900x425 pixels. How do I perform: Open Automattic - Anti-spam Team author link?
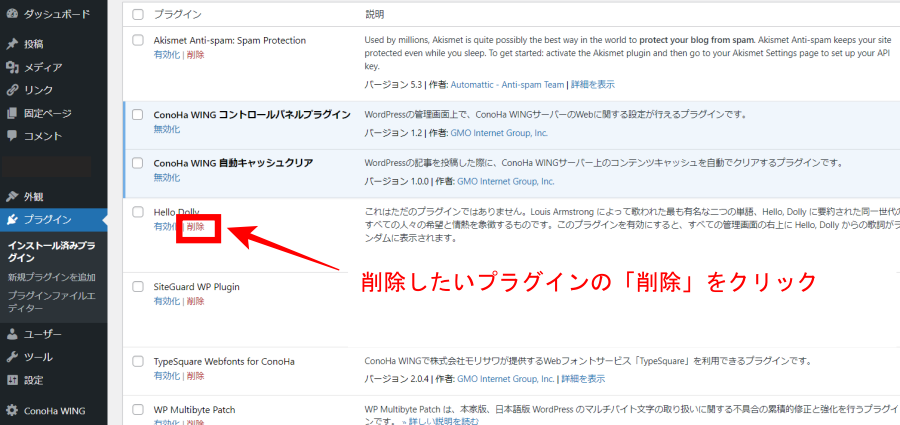point(507,84)
